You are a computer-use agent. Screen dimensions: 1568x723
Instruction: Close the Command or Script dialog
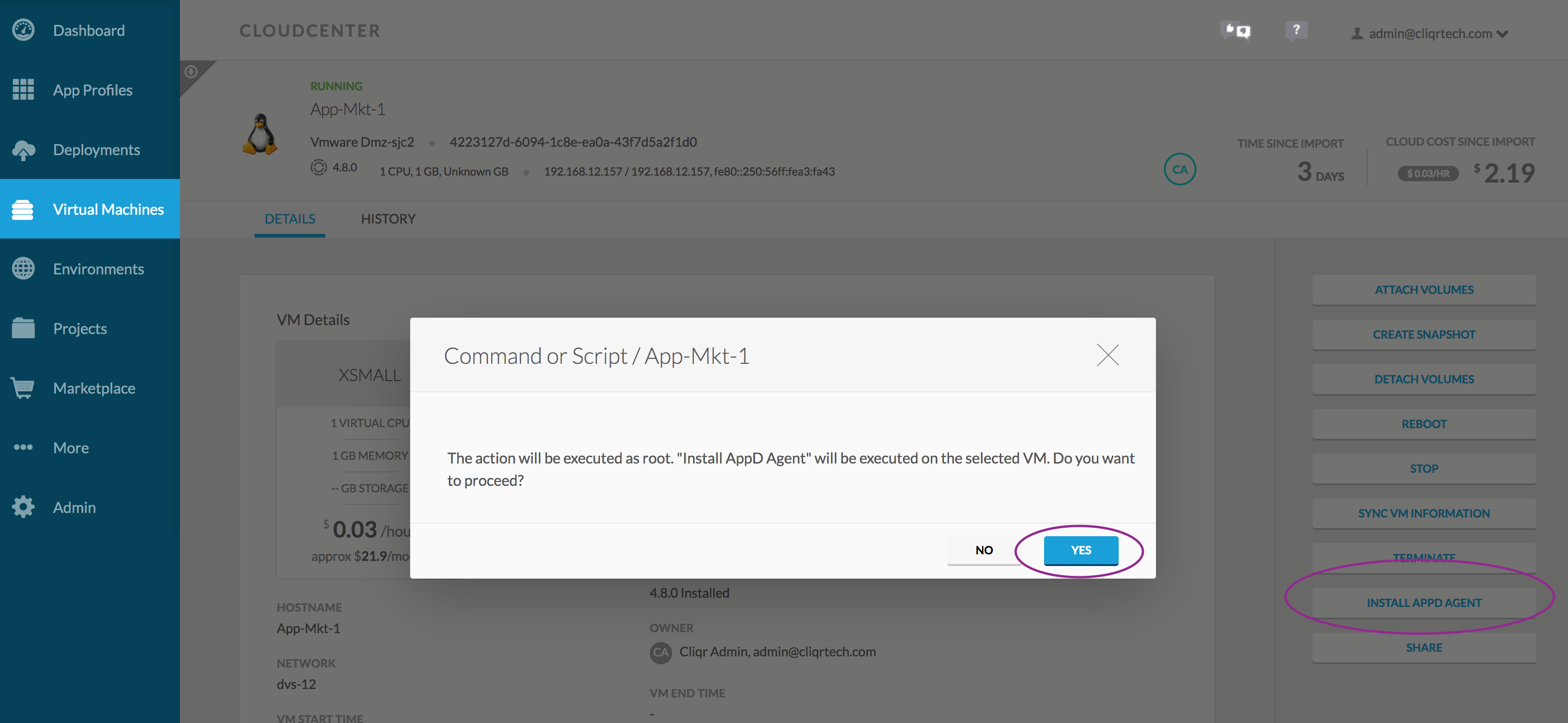[x=1107, y=354]
